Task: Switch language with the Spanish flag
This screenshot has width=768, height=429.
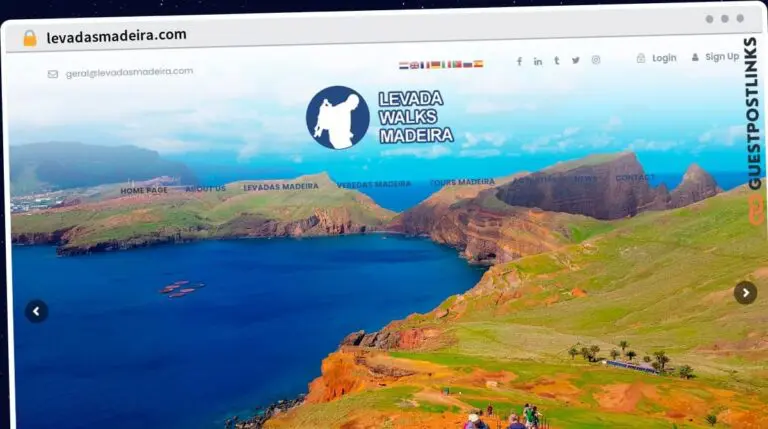Action: coord(479,64)
